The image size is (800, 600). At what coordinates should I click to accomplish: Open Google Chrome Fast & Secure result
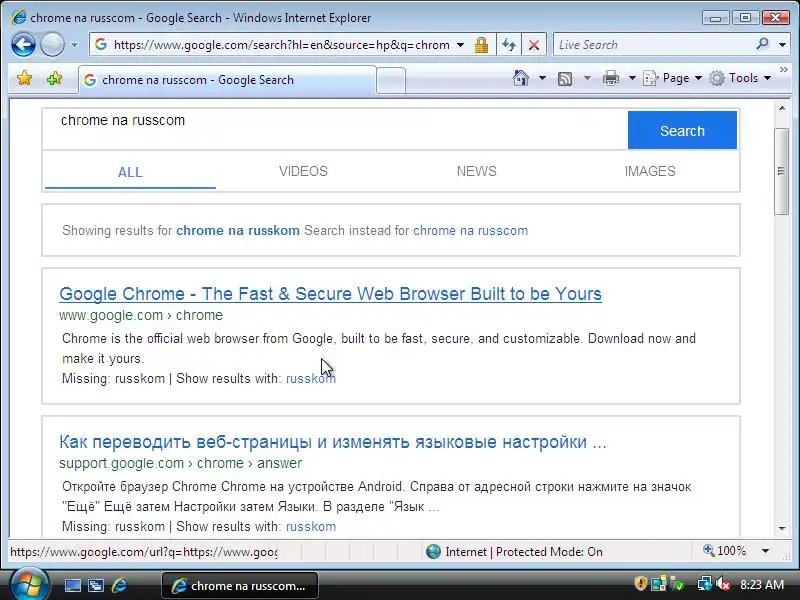point(331,294)
